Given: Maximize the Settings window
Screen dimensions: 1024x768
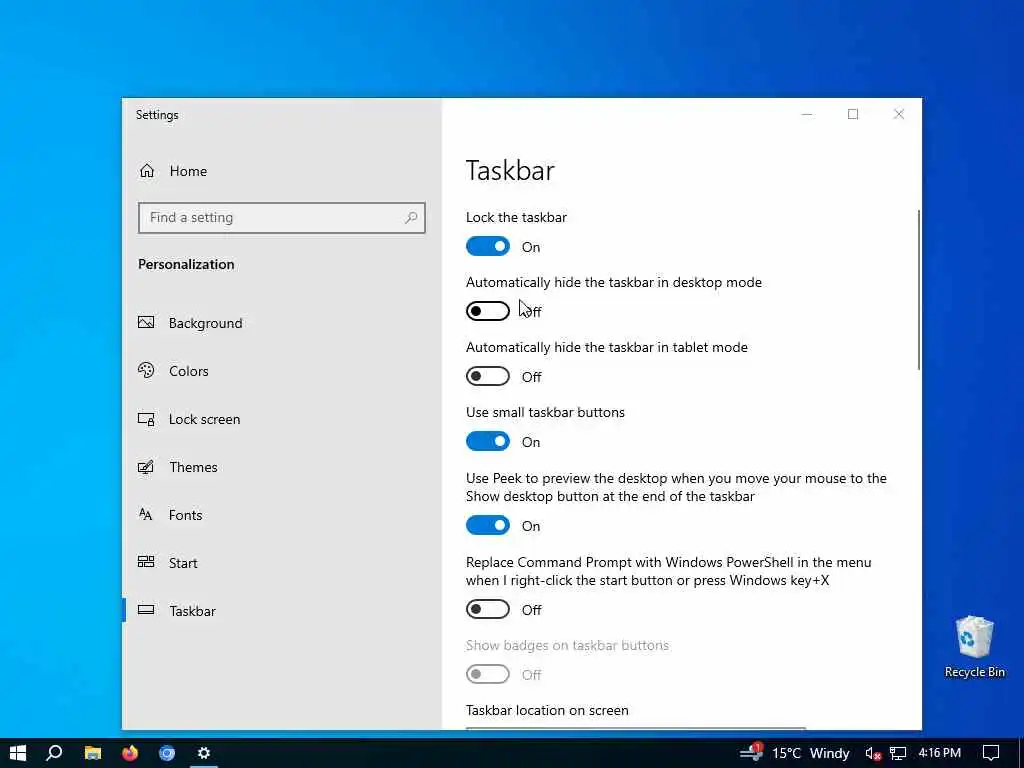Looking at the screenshot, I should (853, 114).
